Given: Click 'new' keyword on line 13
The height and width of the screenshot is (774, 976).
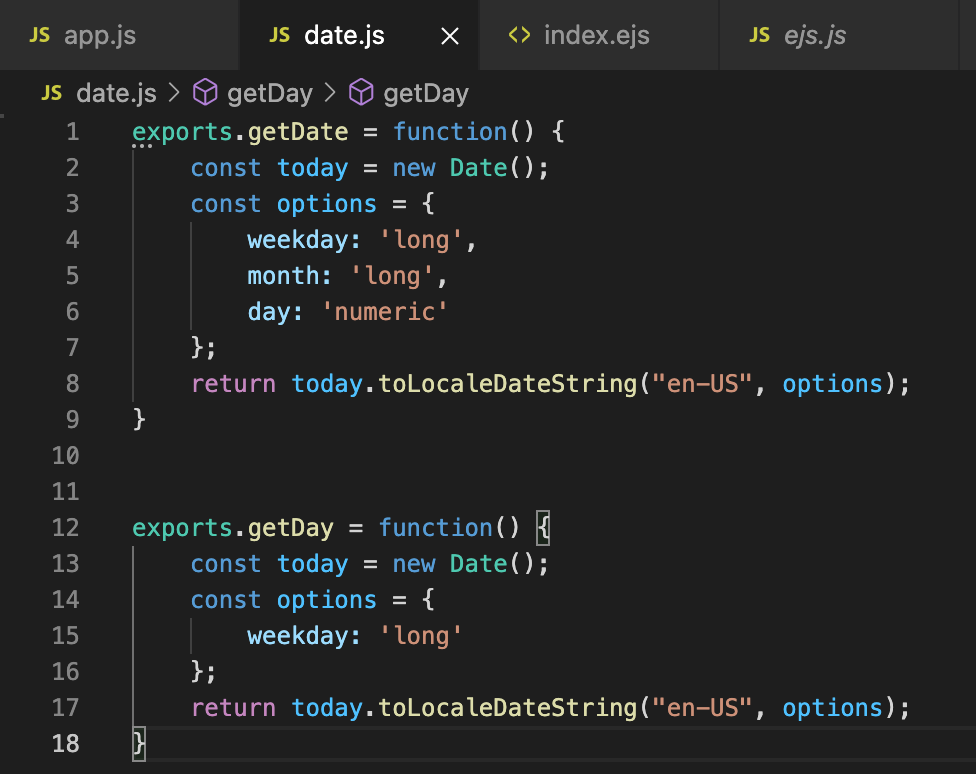Looking at the screenshot, I should coord(414,564).
